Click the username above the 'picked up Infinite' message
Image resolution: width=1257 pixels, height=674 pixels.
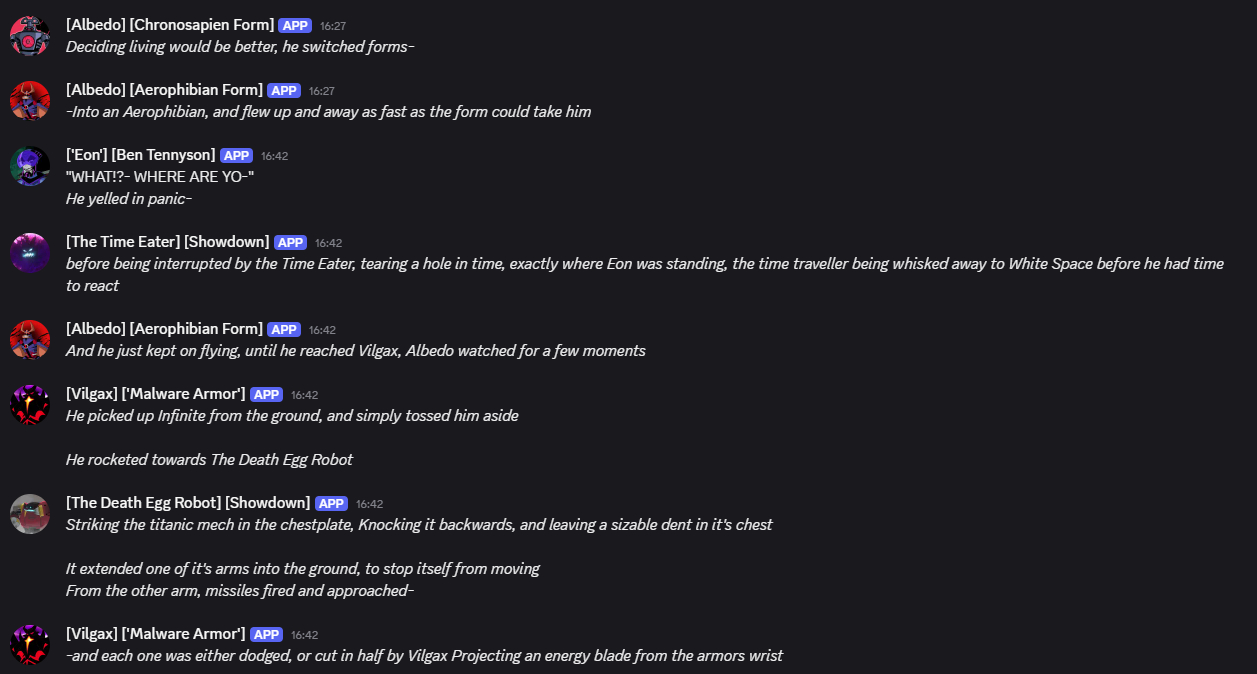click(x=155, y=394)
